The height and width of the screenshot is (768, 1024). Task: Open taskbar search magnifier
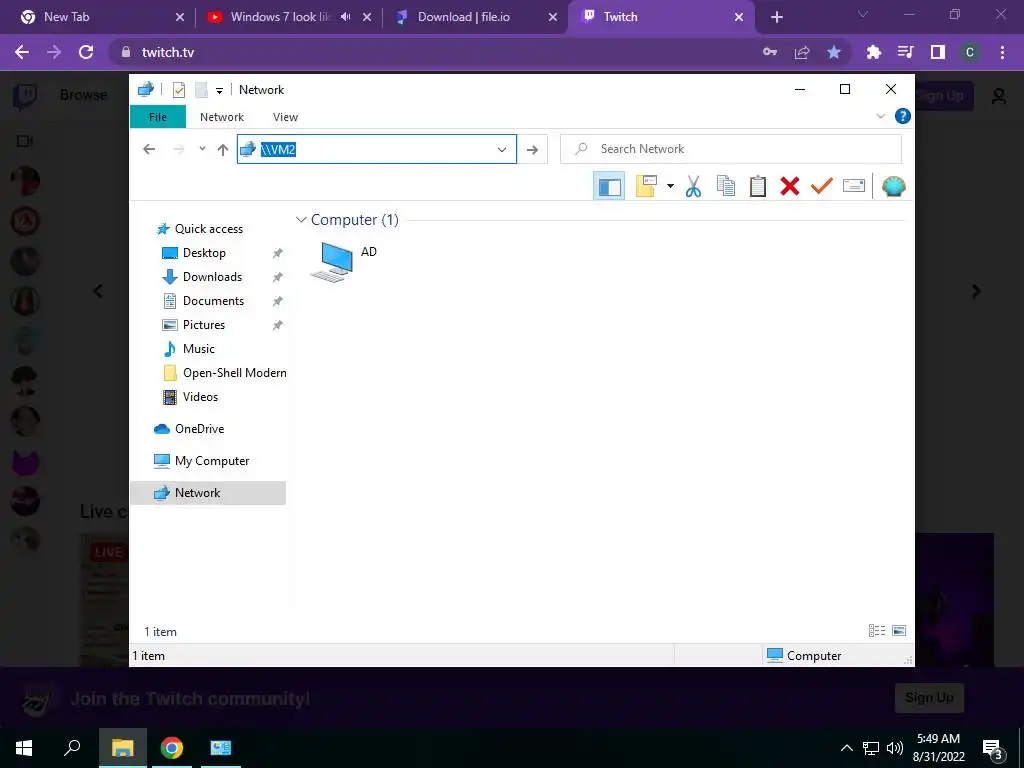click(x=72, y=748)
